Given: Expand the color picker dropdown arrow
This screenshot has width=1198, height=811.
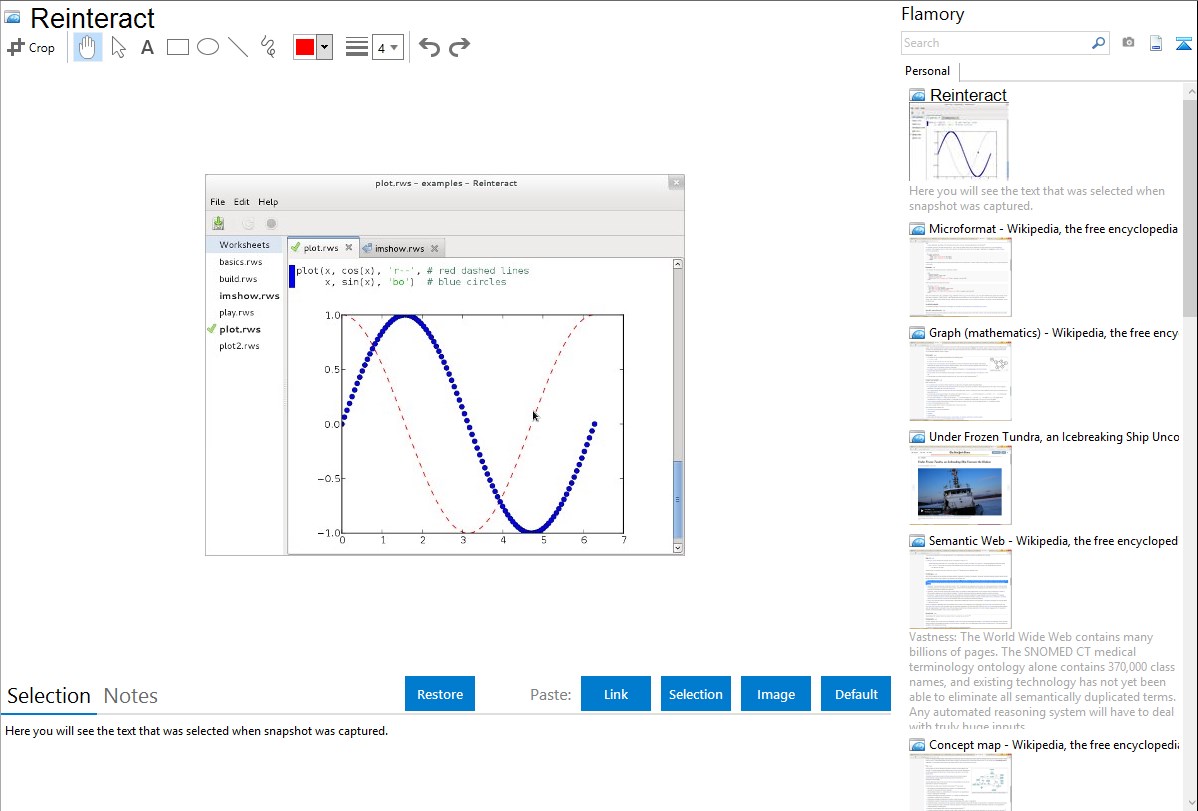Looking at the screenshot, I should click(325, 47).
